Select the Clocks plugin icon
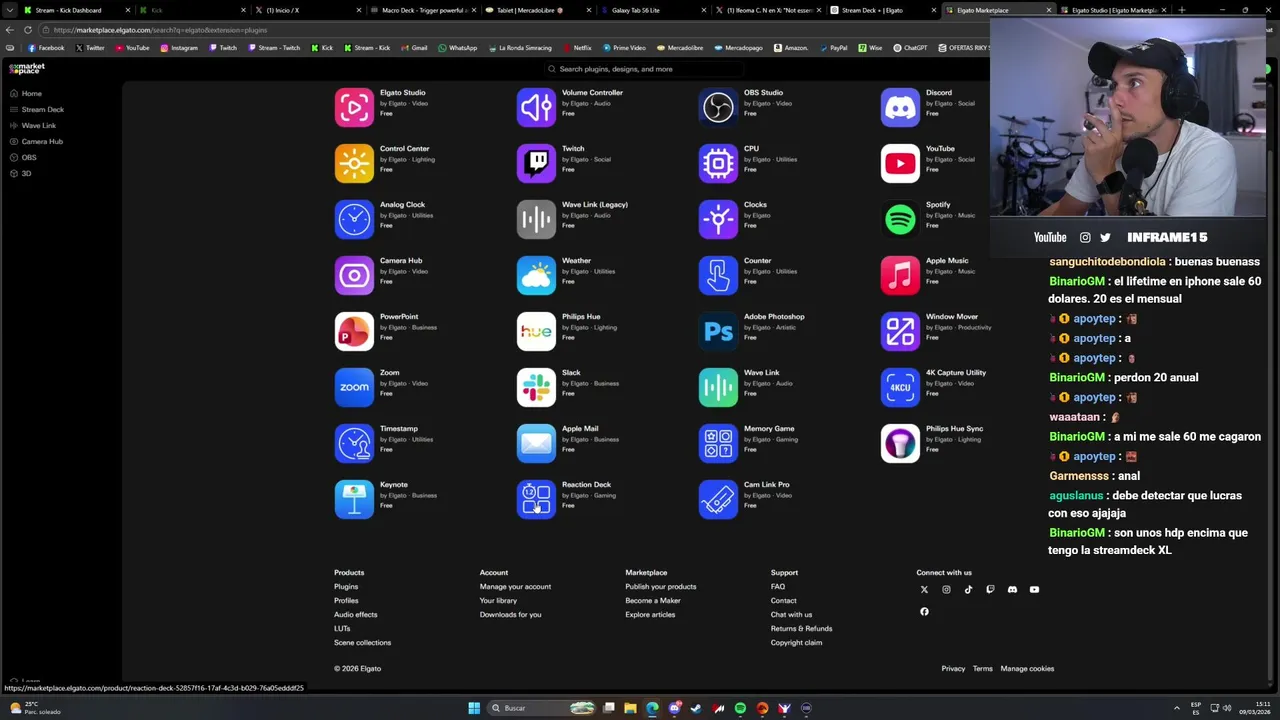This screenshot has width=1280, height=720. pos(718,219)
